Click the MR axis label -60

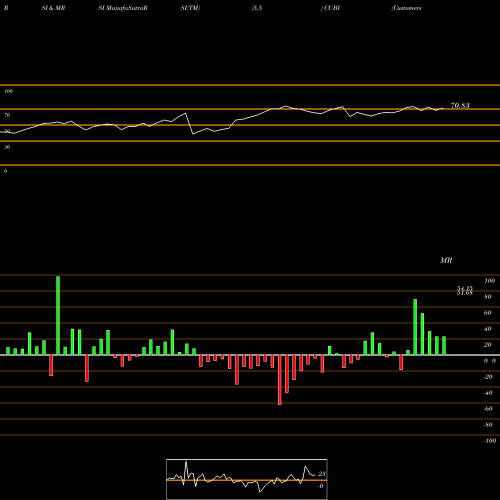(488, 409)
